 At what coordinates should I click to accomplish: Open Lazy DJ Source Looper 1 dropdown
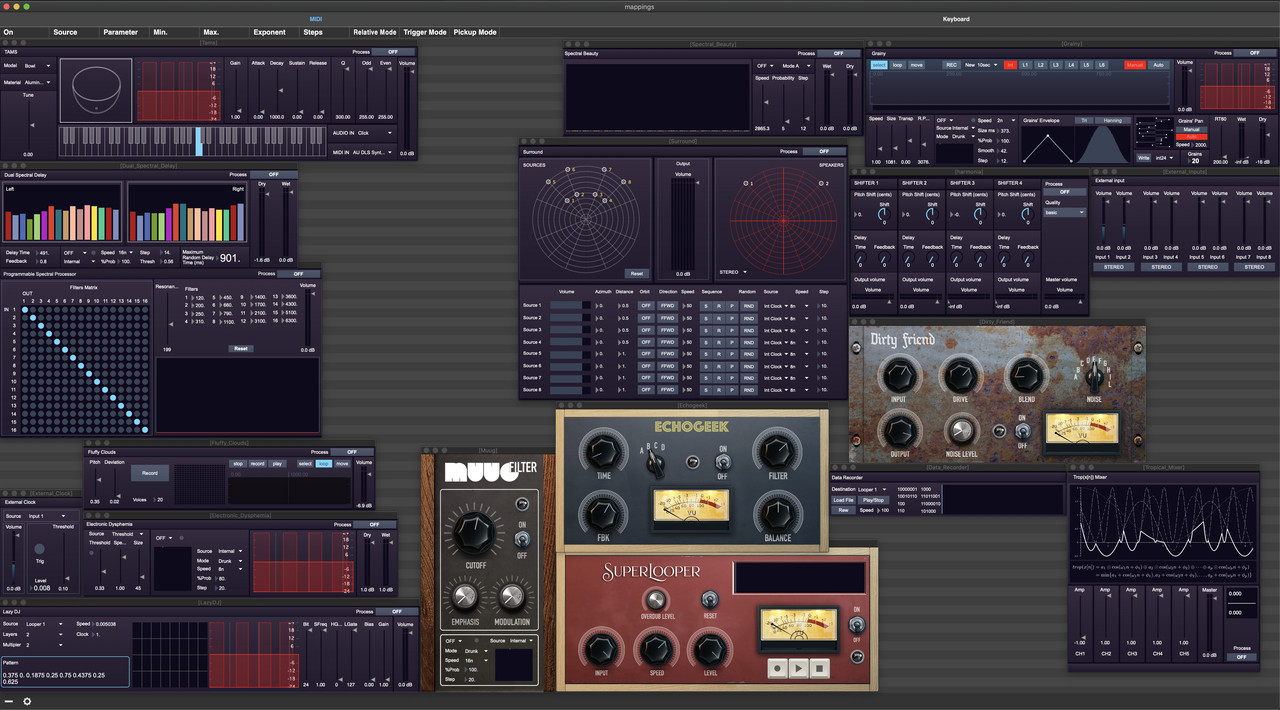[x=45, y=624]
